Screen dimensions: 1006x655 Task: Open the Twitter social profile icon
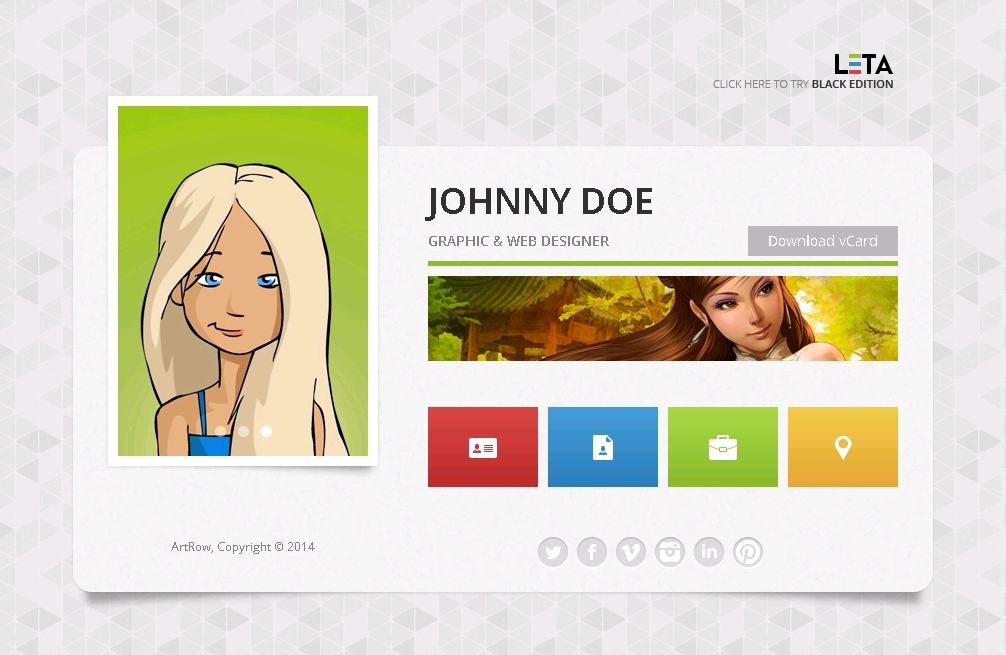(x=553, y=552)
